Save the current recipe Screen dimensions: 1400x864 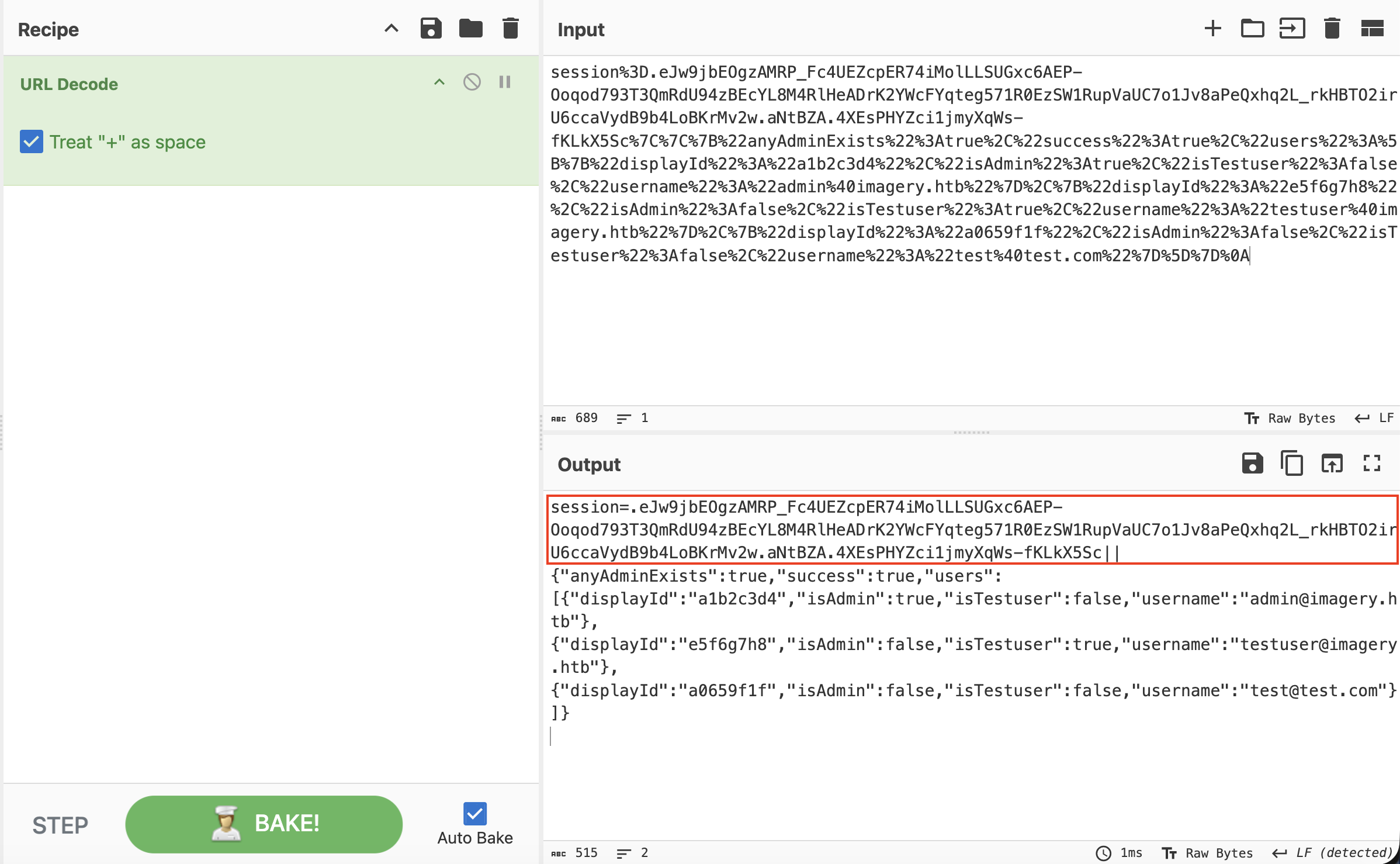click(431, 28)
